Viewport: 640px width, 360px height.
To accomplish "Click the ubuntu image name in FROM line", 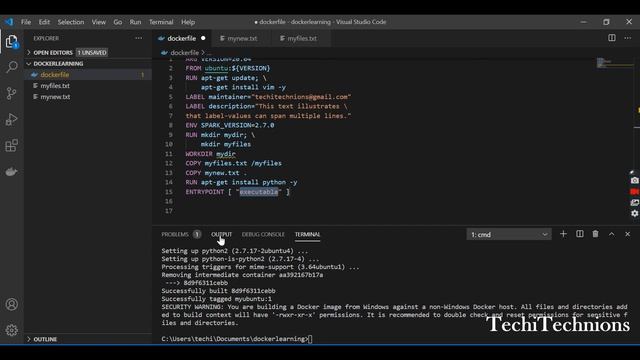I will [216, 68].
